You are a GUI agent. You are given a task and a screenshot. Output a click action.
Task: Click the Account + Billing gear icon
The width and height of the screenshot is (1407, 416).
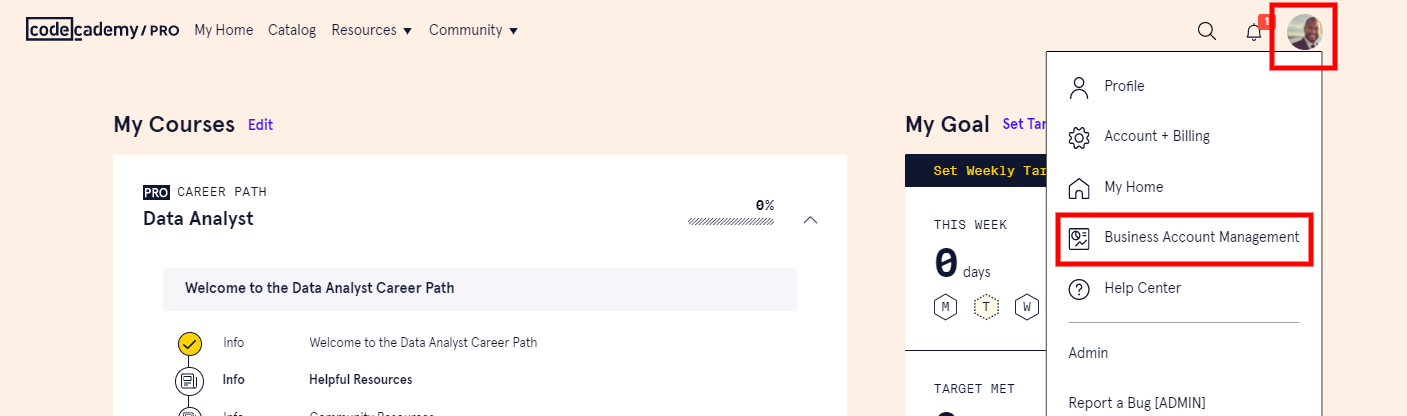click(1079, 137)
